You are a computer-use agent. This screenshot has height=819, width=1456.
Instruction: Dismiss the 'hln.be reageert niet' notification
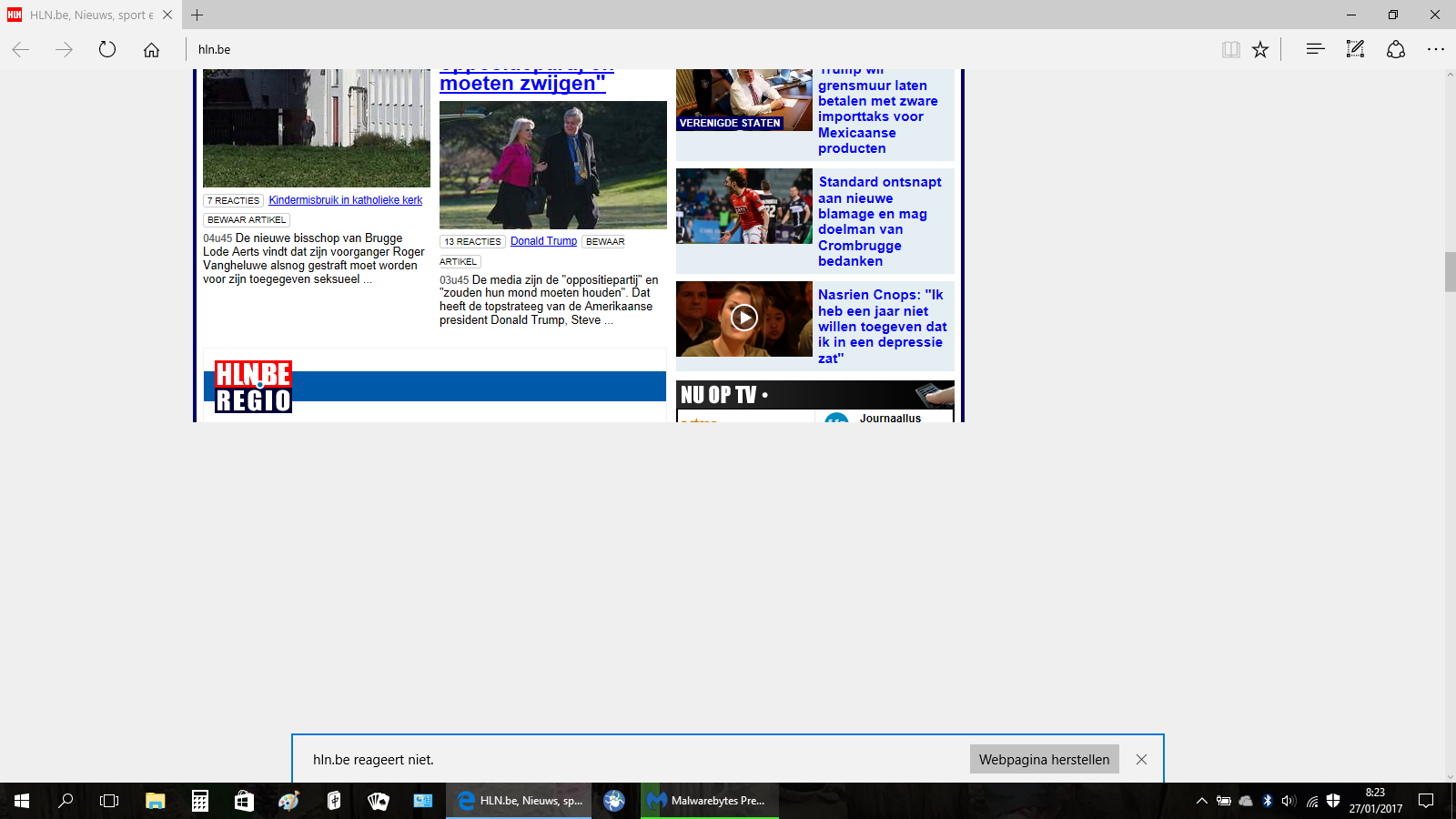click(x=1141, y=759)
